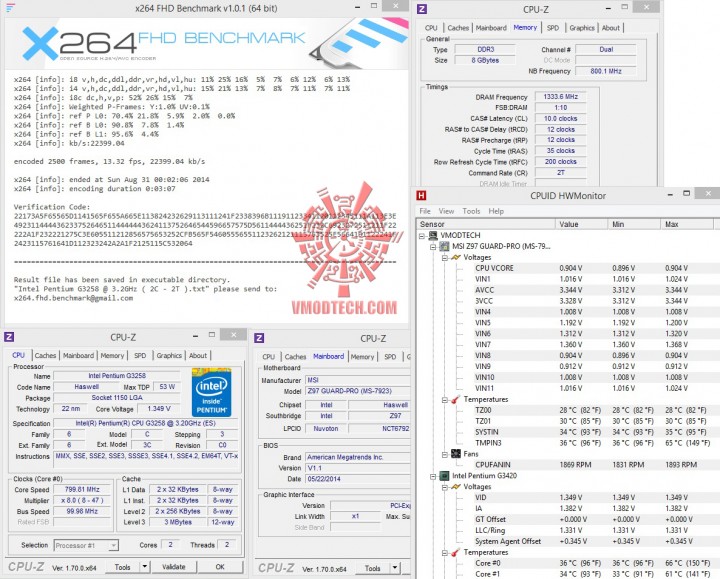Click the Temperatures icon under MSI board
The width and height of the screenshot is (720, 579).
[x=456, y=399]
